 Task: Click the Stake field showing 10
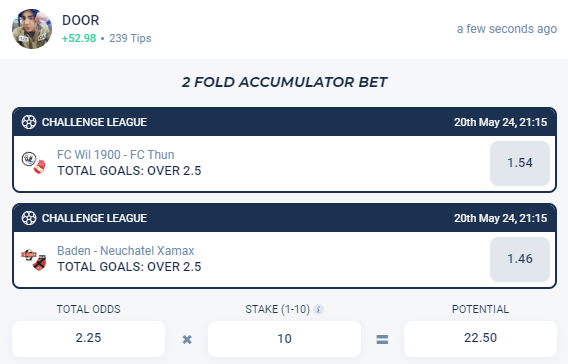point(284,339)
